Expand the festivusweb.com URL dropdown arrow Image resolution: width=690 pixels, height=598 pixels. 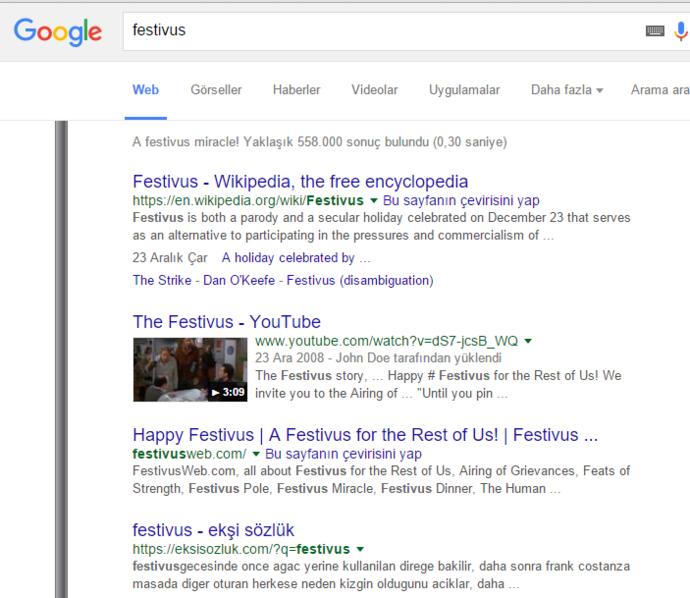point(256,454)
